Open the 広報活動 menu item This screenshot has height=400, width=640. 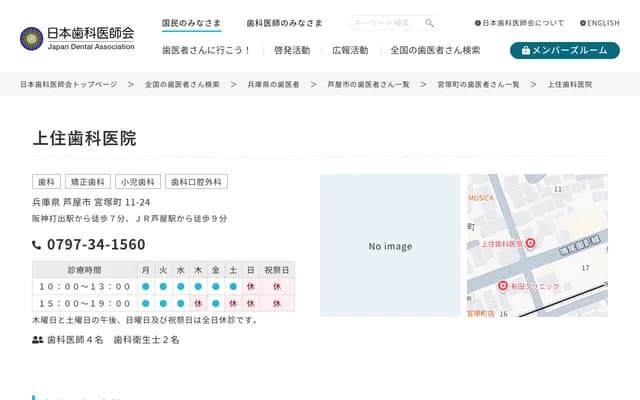pyautogui.click(x=349, y=50)
